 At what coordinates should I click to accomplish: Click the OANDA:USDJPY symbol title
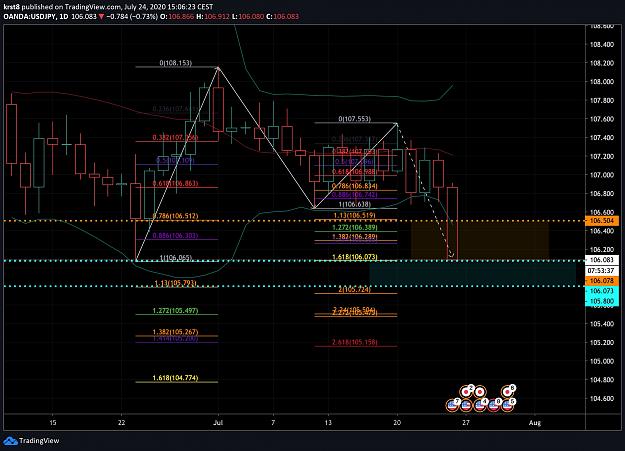[x=29, y=16]
